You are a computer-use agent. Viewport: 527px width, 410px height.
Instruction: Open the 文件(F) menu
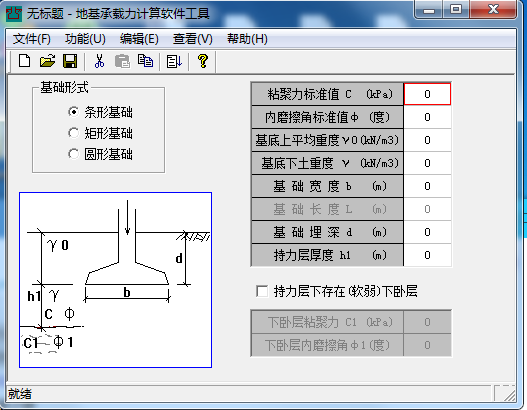[x=32, y=39]
